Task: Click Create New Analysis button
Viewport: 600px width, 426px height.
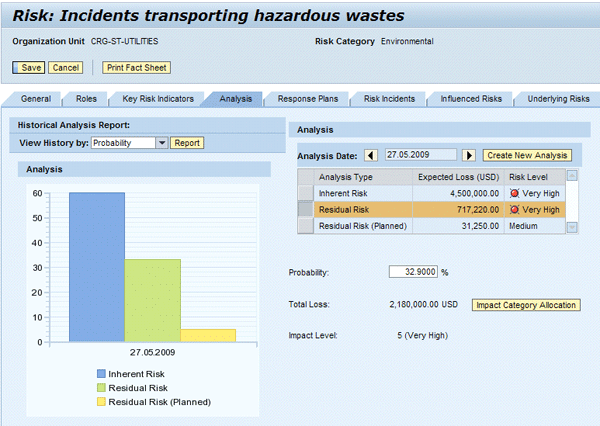Action: (x=527, y=155)
